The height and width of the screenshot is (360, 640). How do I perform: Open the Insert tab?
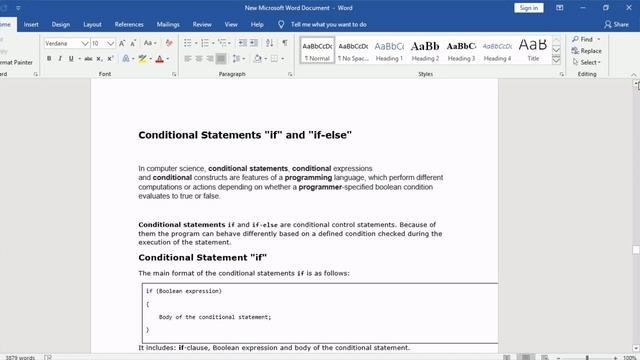(x=31, y=24)
